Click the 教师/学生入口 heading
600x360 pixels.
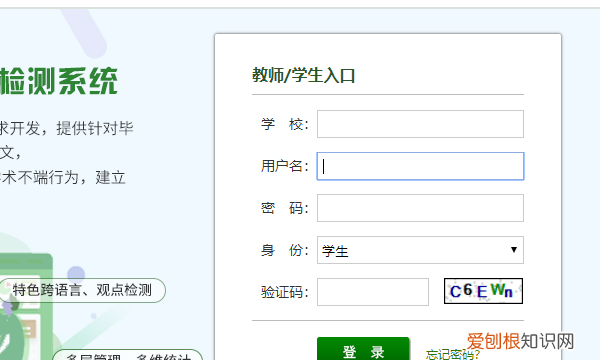[303, 75]
